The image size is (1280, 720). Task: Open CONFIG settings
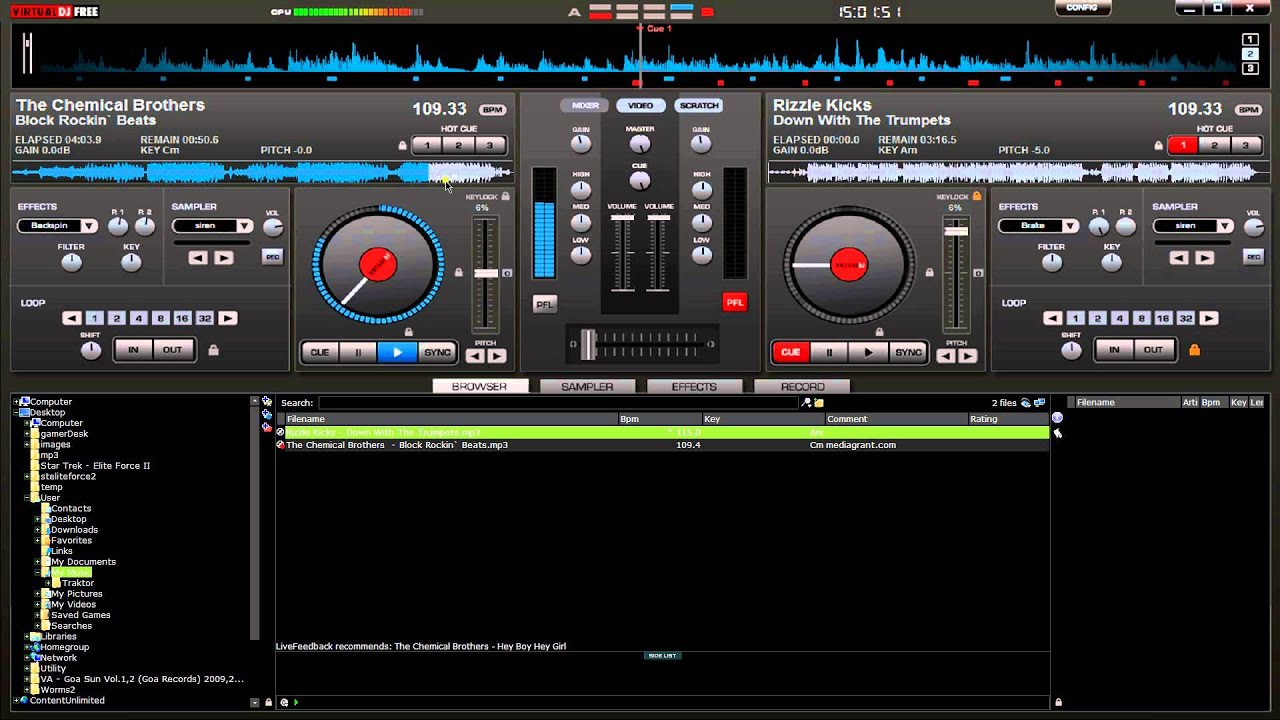1082,7
